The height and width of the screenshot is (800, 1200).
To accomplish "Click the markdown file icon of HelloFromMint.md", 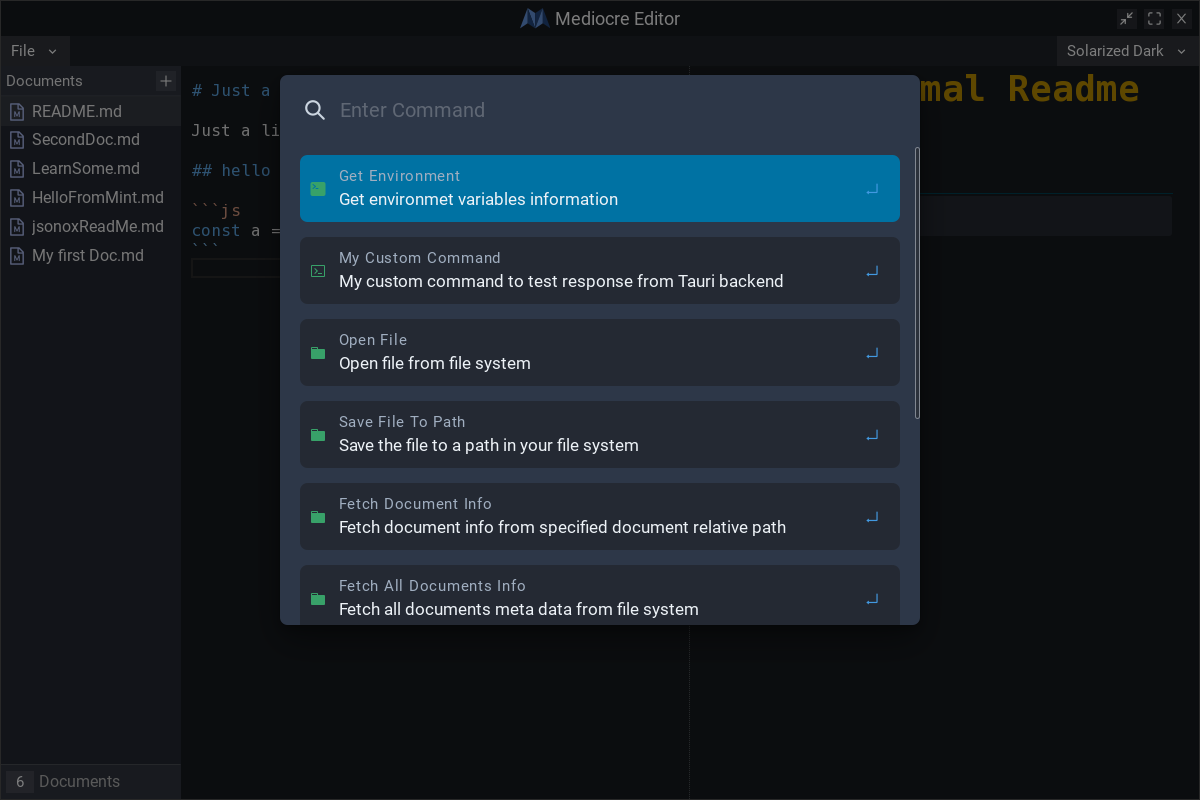I will [x=16, y=198].
